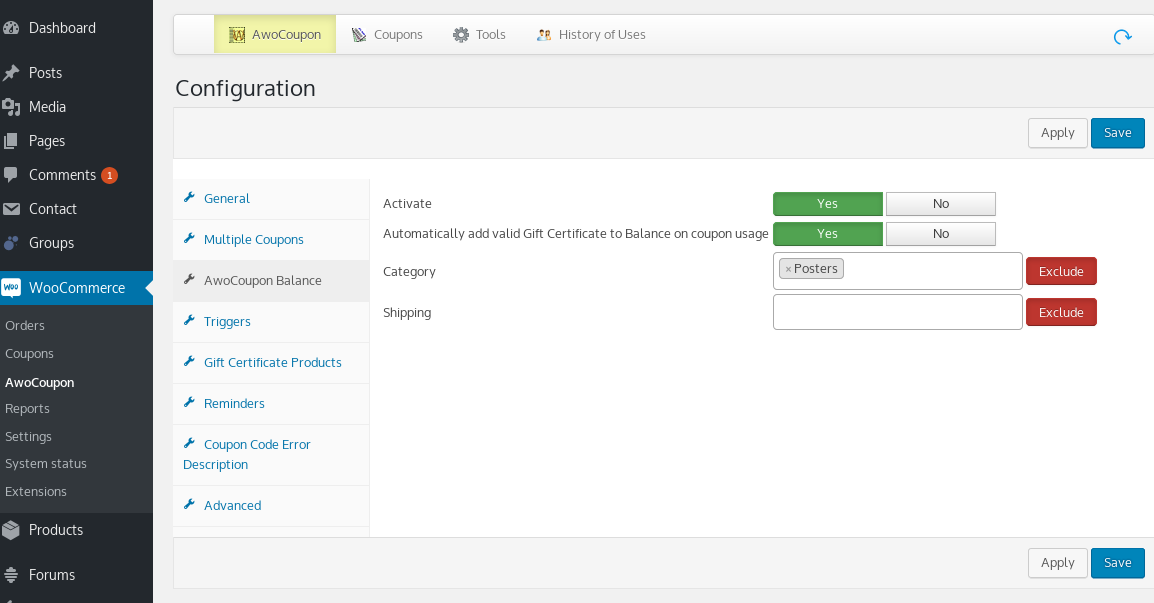Remove the Posters category tag
Viewport: 1154px width, 603px height.
788,269
